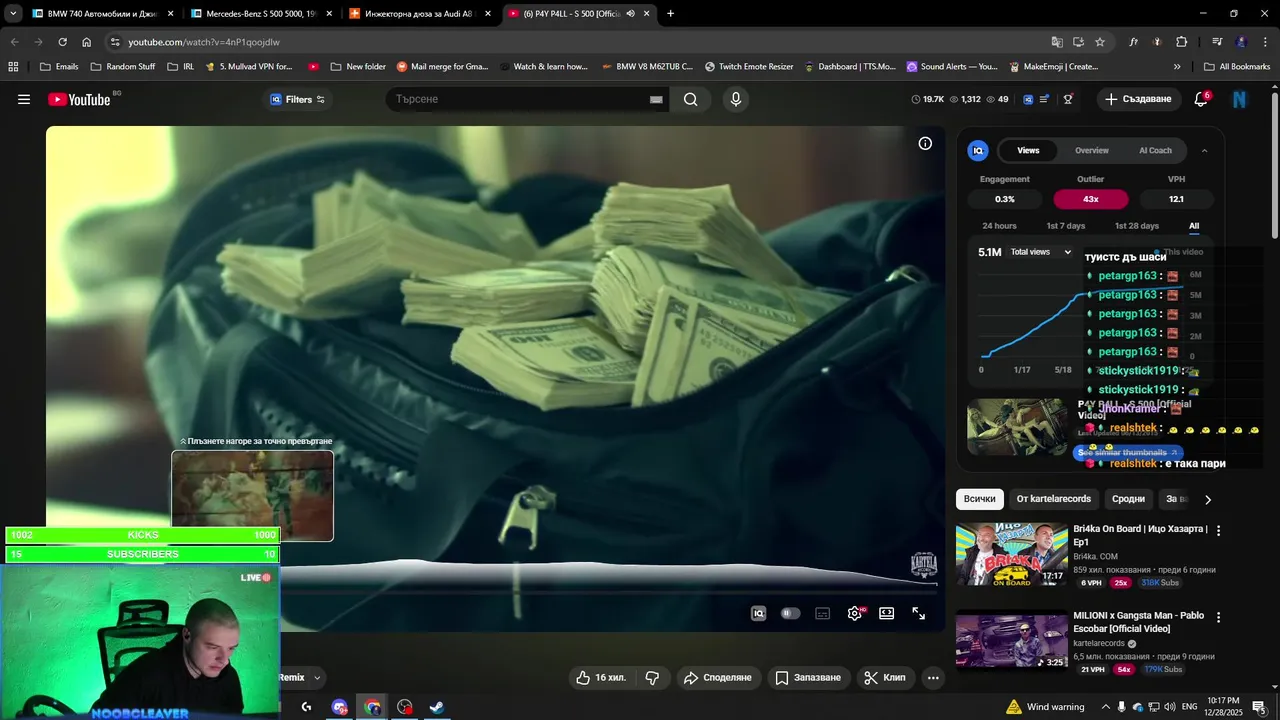Open Chrome three-dot menu
The width and height of the screenshot is (1280, 720).
[x=1265, y=42]
